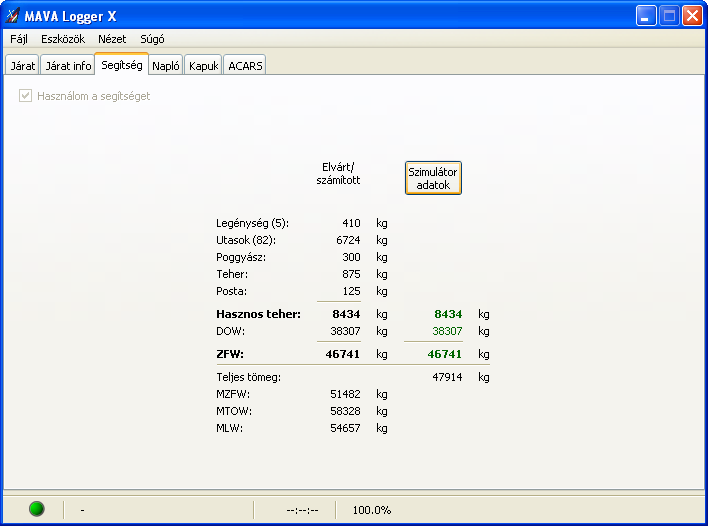Click the 'Legénység (5):' label
The width and height of the screenshot is (708, 526).
coord(252,223)
